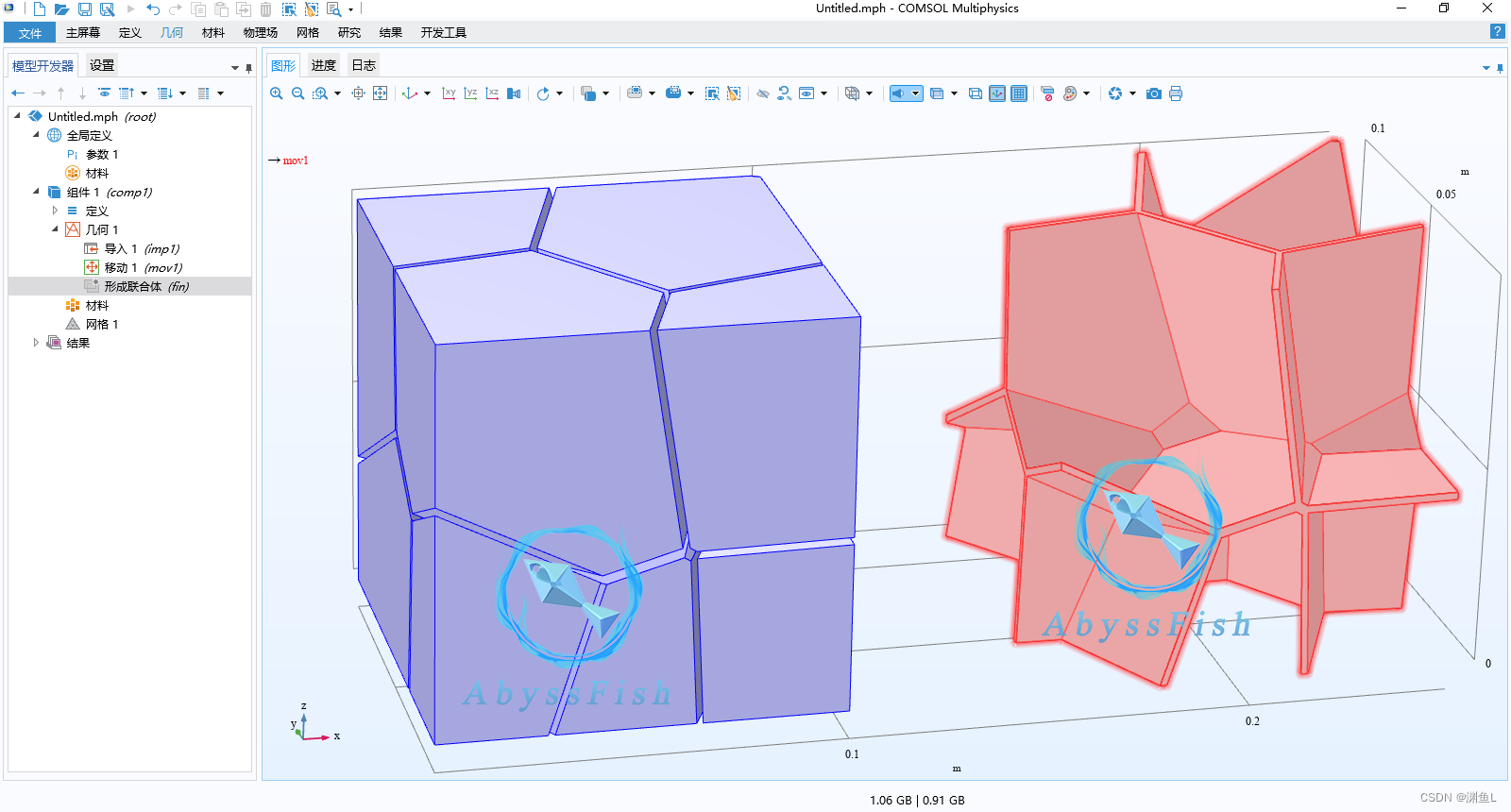1511x812 pixels.
Task: Click Zoom to Selection icon
Action: (x=358, y=93)
